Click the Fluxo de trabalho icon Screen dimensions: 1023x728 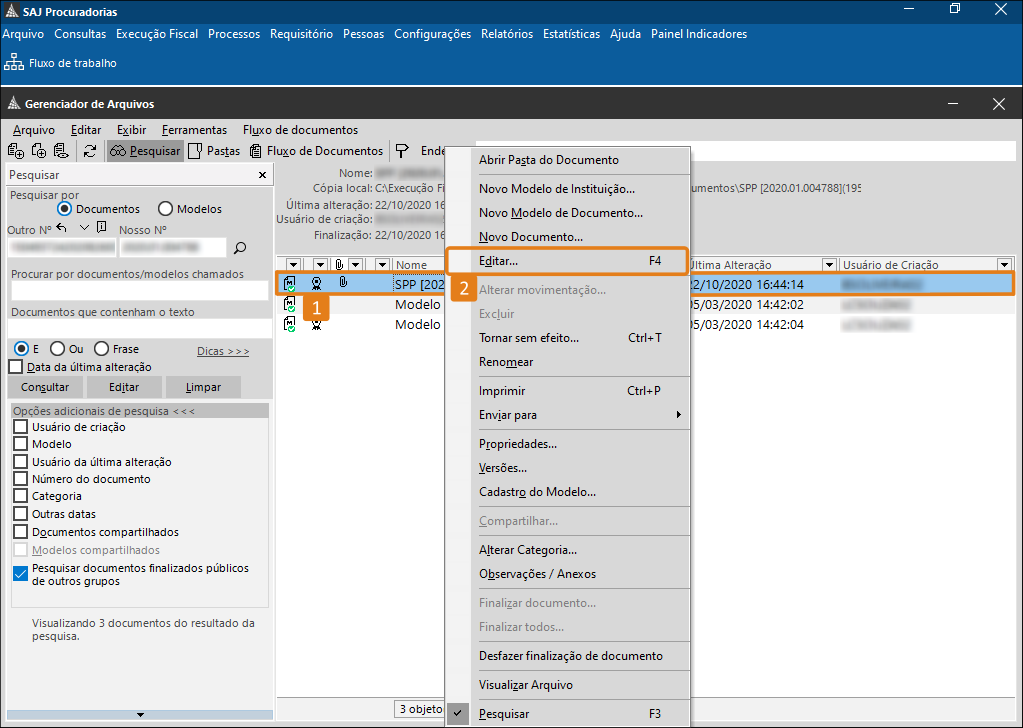pyautogui.click(x=14, y=63)
